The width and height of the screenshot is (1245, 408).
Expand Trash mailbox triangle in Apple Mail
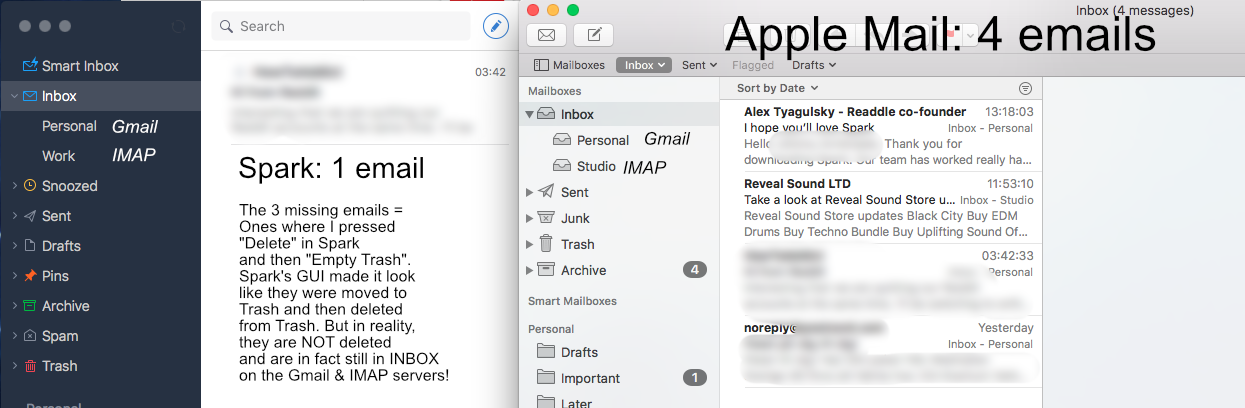530,244
